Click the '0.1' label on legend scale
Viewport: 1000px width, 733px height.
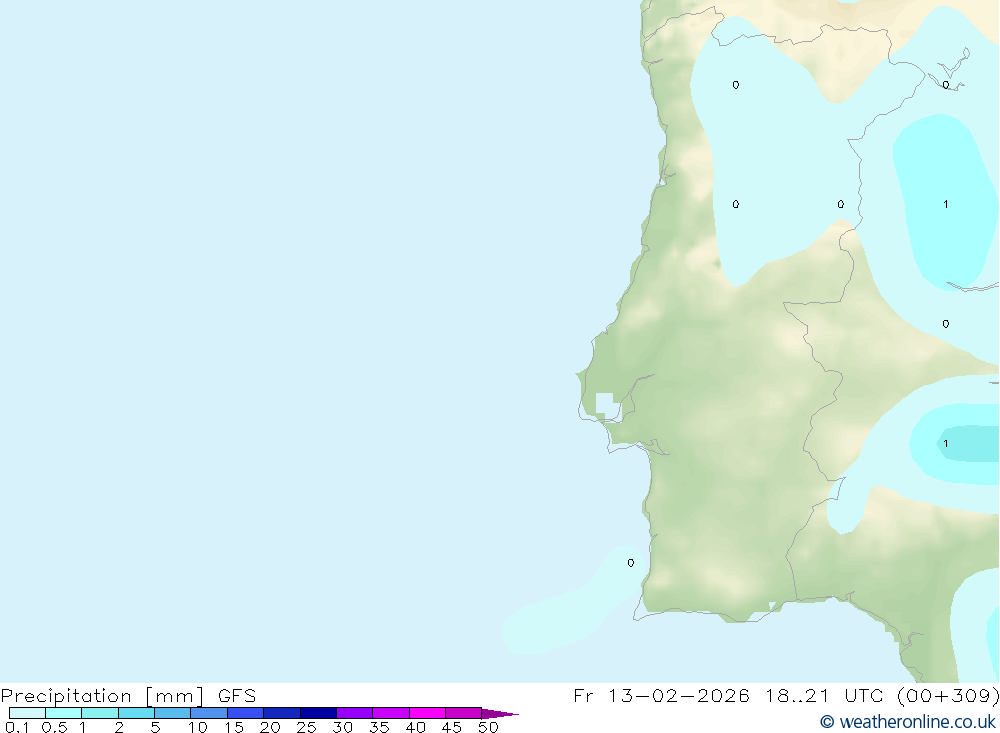pyautogui.click(x=17, y=727)
